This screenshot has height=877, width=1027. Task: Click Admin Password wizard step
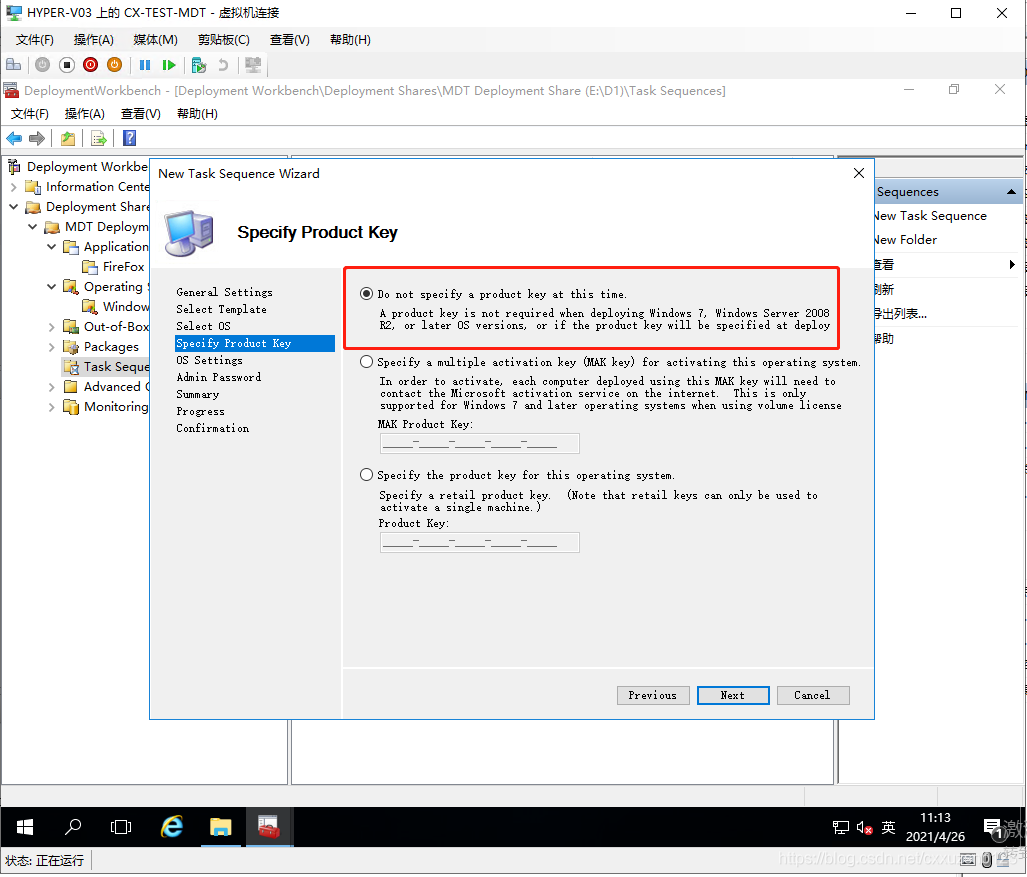click(x=218, y=377)
